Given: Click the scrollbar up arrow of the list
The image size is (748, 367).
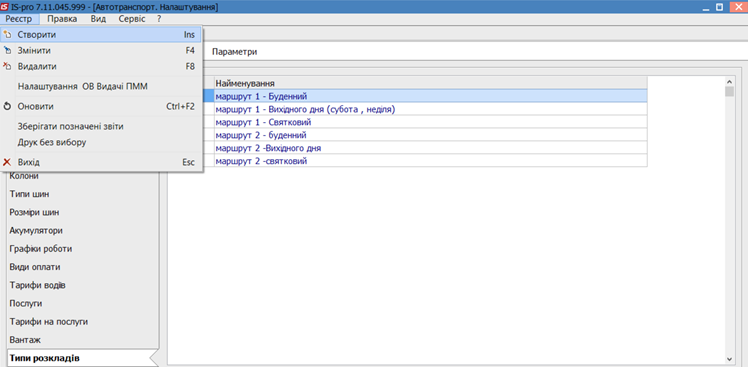Looking at the screenshot, I should 729,81.
